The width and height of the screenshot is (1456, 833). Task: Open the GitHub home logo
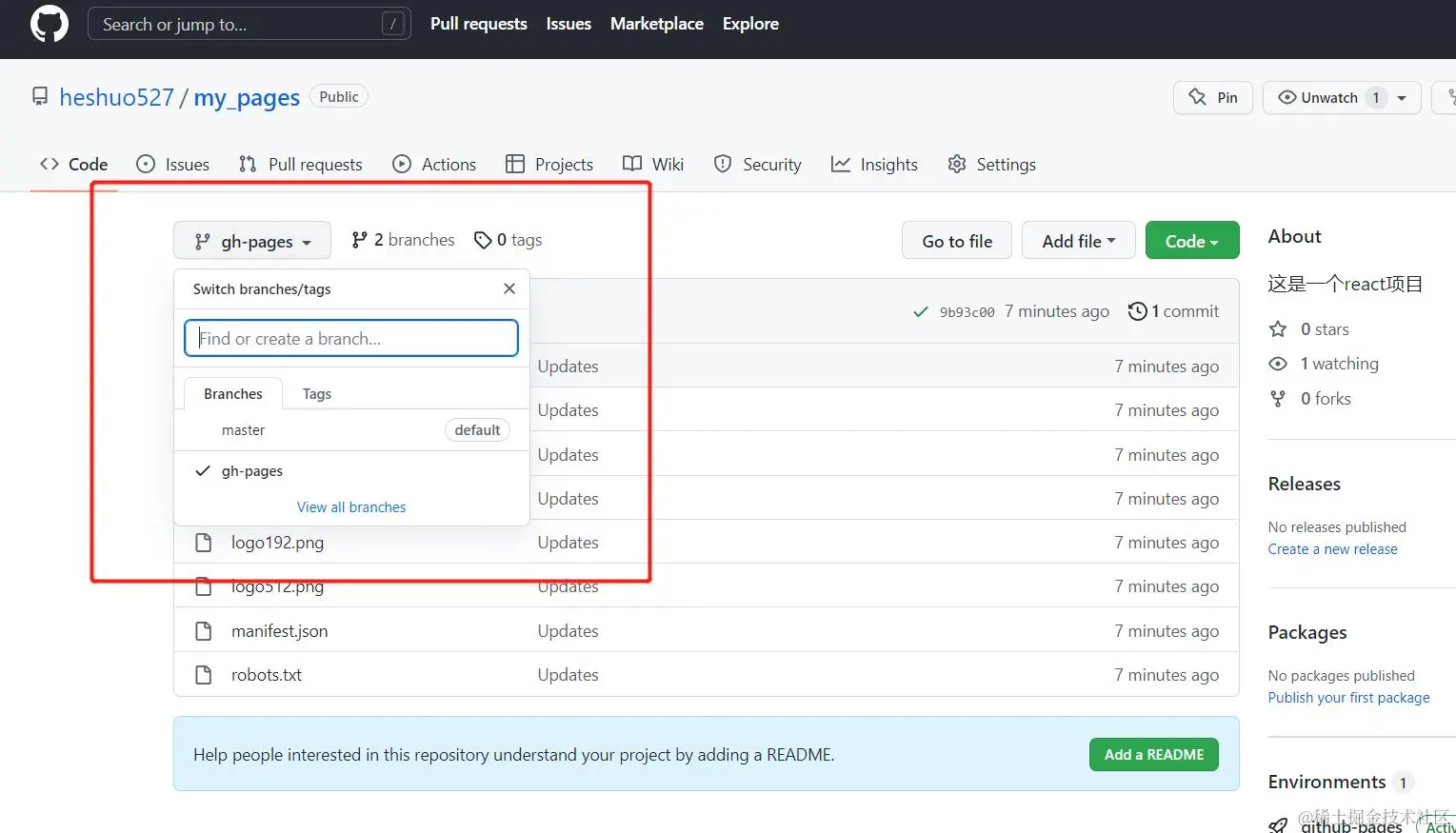pyautogui.click(x=50, y=24)
